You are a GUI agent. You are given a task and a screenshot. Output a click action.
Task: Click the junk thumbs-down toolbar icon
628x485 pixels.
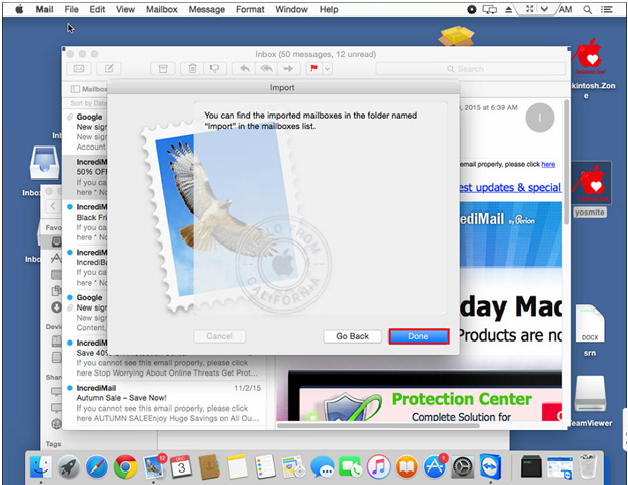coord(214,69)
